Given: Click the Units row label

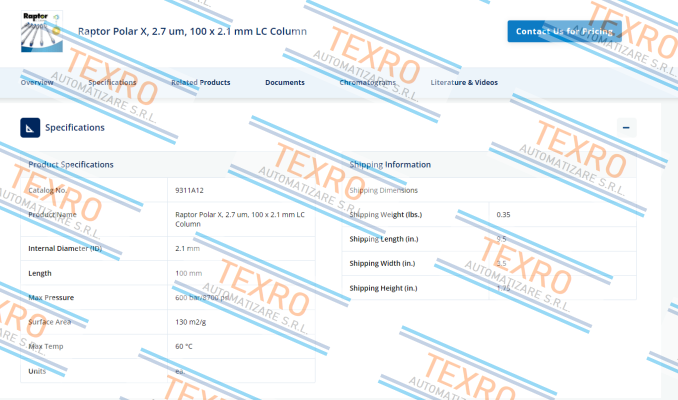Looking at the screenshot, I should pyautogui.click(x=37, y=371).
